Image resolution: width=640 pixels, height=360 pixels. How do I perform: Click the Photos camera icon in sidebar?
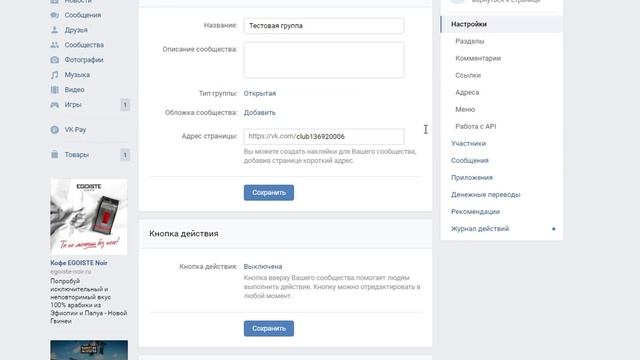point(55,60)
